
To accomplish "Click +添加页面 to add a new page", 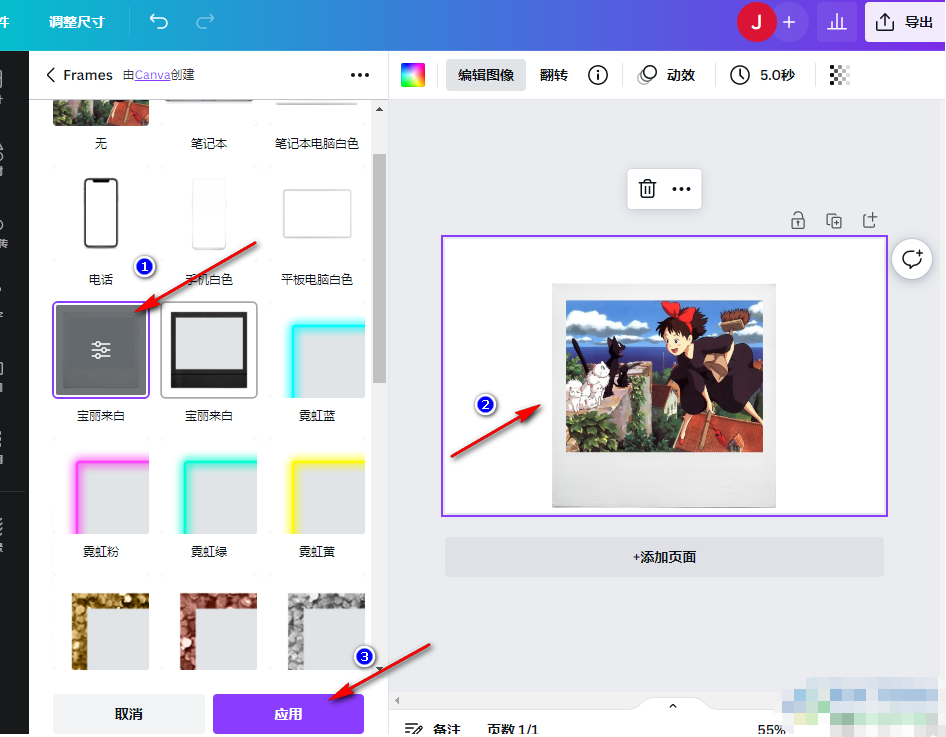I will tap(664, 557).
